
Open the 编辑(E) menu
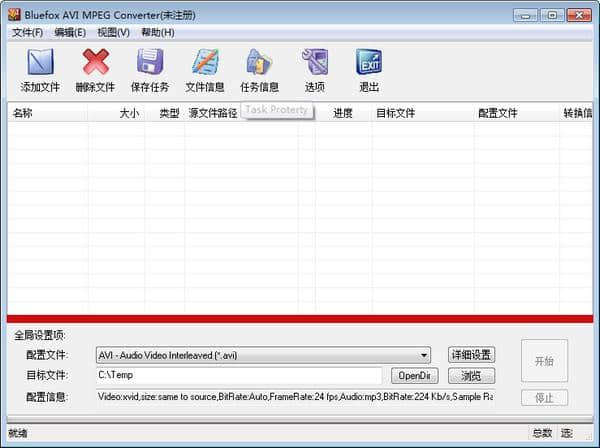click(70, 33)
